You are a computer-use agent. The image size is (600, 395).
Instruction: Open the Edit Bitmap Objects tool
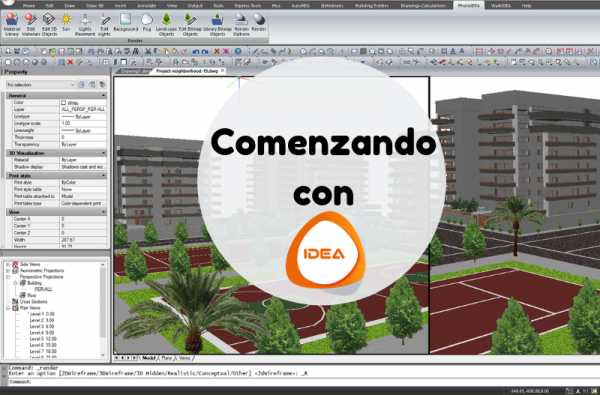(190, 24)
